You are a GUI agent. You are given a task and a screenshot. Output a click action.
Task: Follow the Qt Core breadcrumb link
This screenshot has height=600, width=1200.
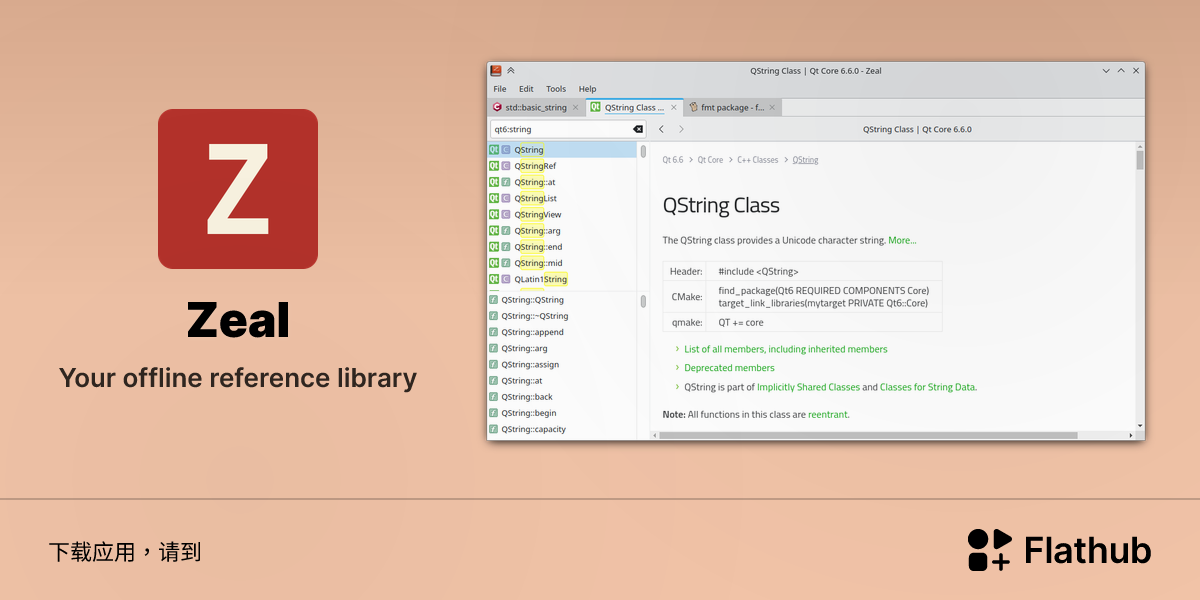(x=710, y=160)
